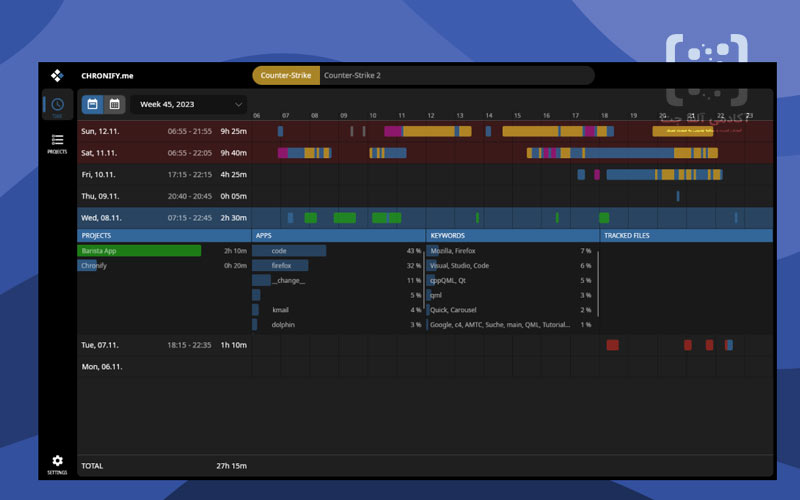This screenshot has width=800, height=500.
Task: Click the APPS column header
Action: click(x=338, y=235)
